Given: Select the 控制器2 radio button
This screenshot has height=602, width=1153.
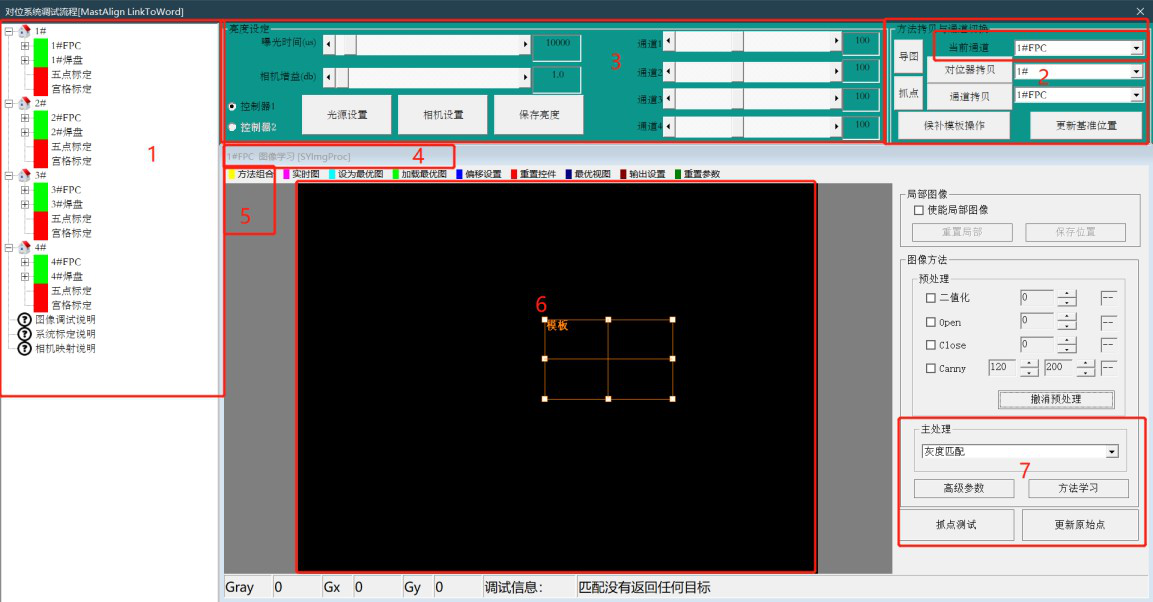Looking at the screenshot, I should (x=233, y=127).
